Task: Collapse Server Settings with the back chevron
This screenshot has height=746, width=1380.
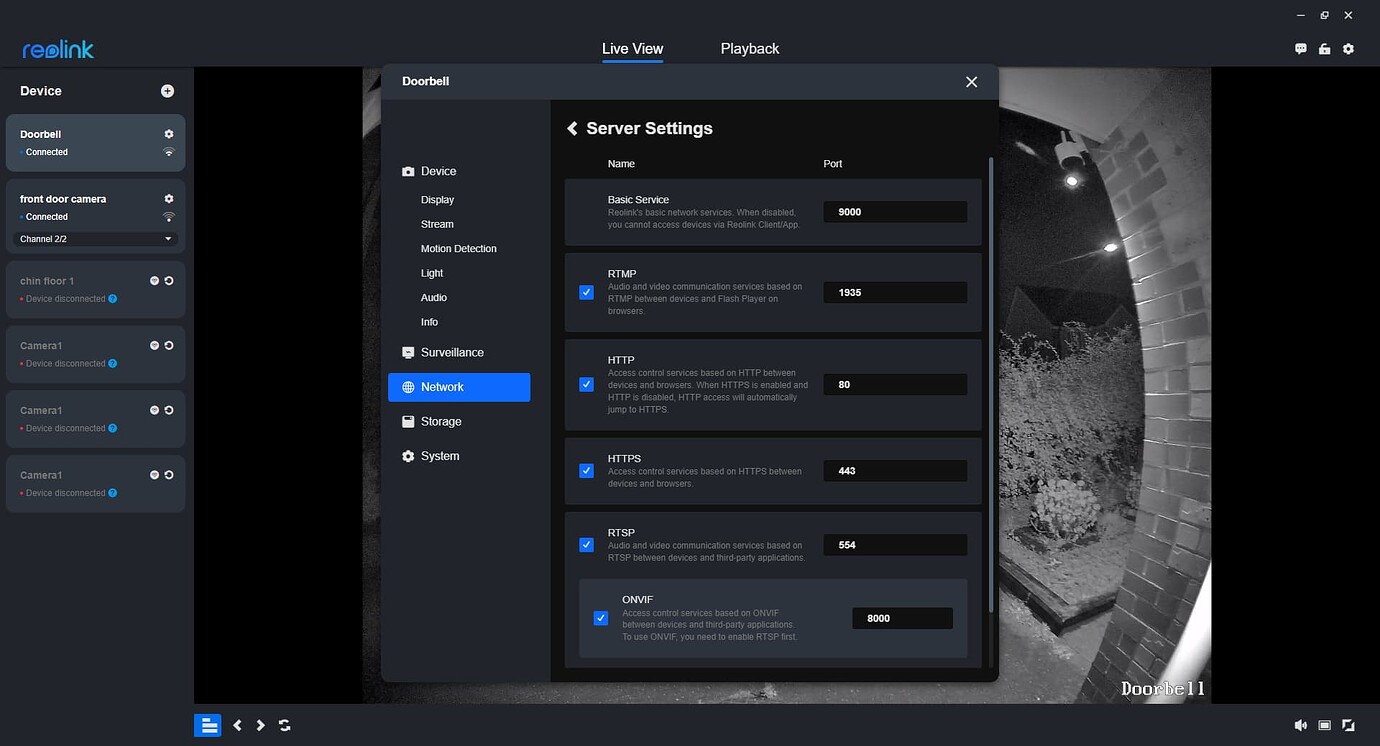Action: pyautogui.click(x=571, y=128)
